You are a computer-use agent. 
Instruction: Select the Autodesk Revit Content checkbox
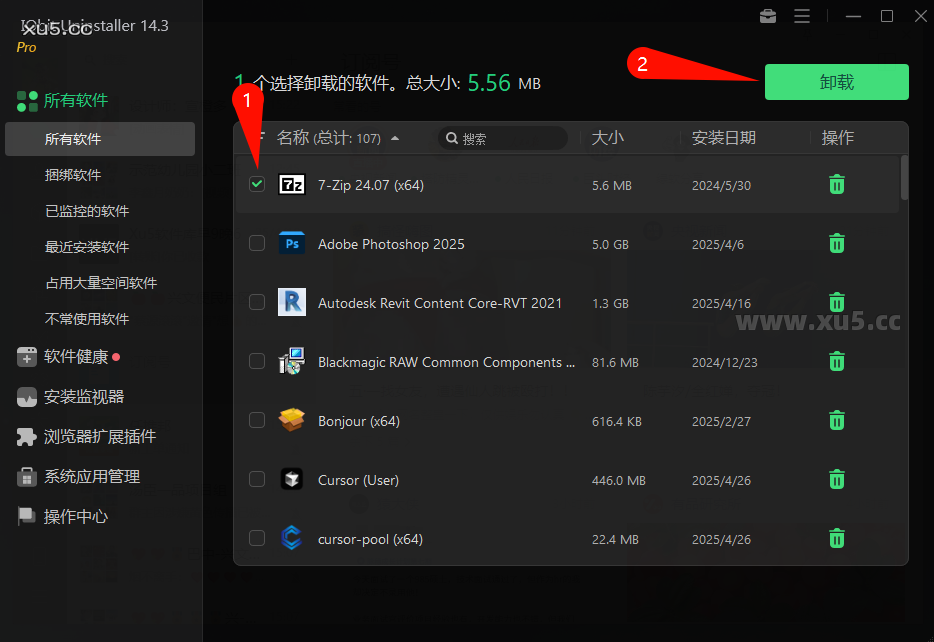coord(257,302)
